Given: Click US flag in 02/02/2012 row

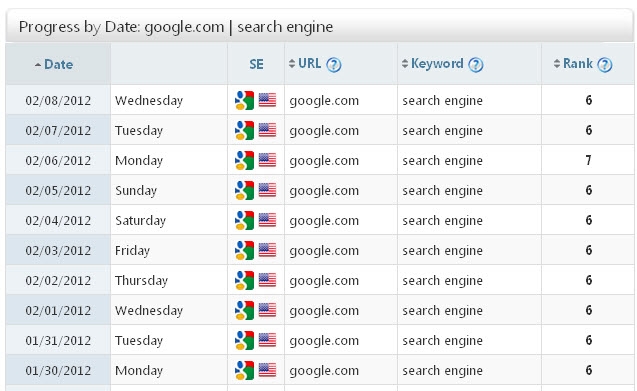Looking at the screenshot, I should click(267, 280).
